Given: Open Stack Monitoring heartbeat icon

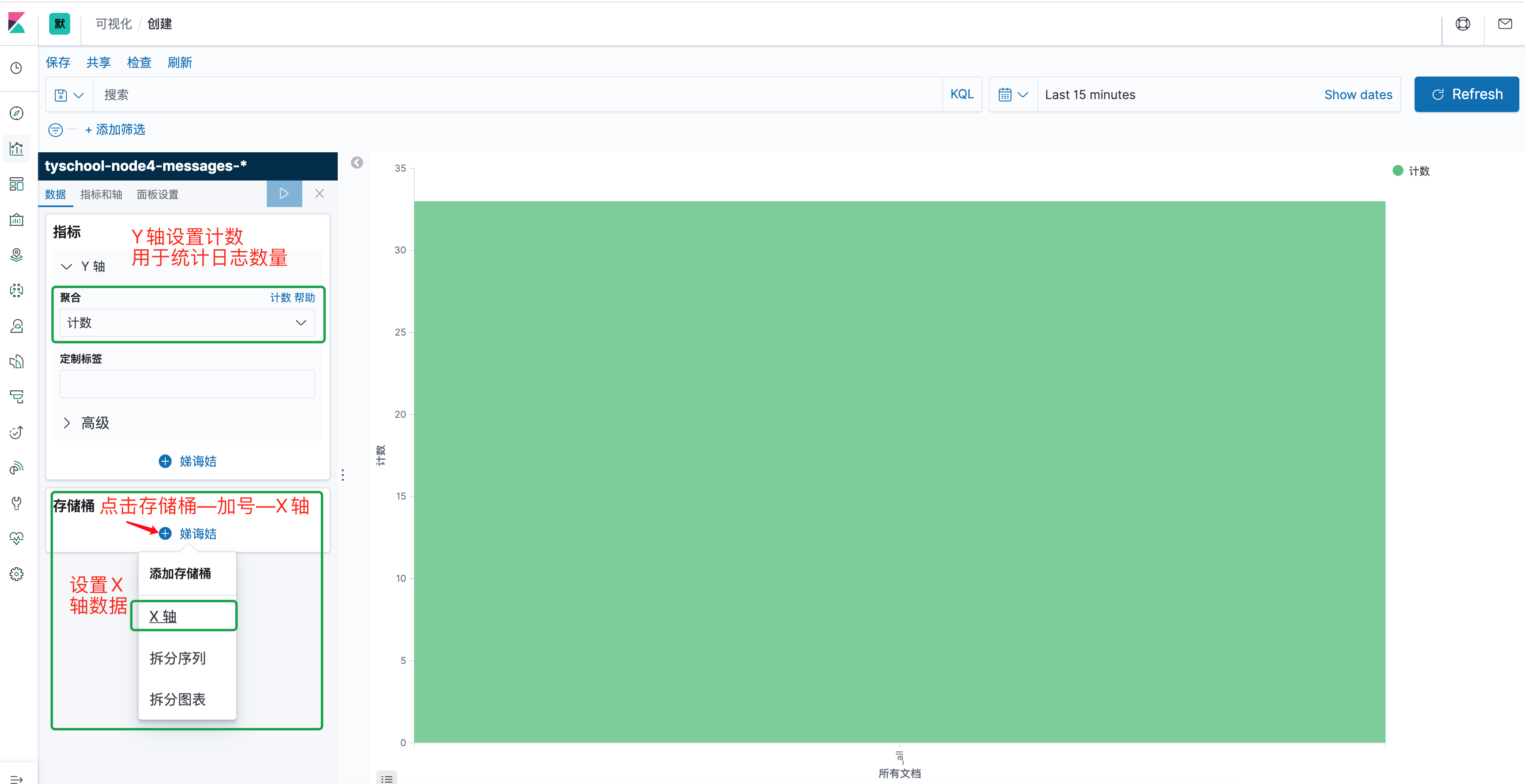Looking at the screenshot, I should (x=17, y=538).
